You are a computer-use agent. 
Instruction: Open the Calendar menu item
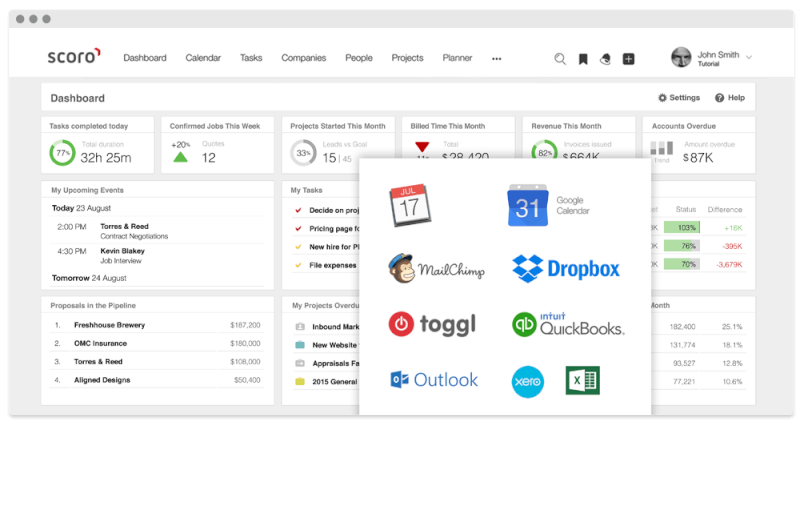click(x=203, y=58)
